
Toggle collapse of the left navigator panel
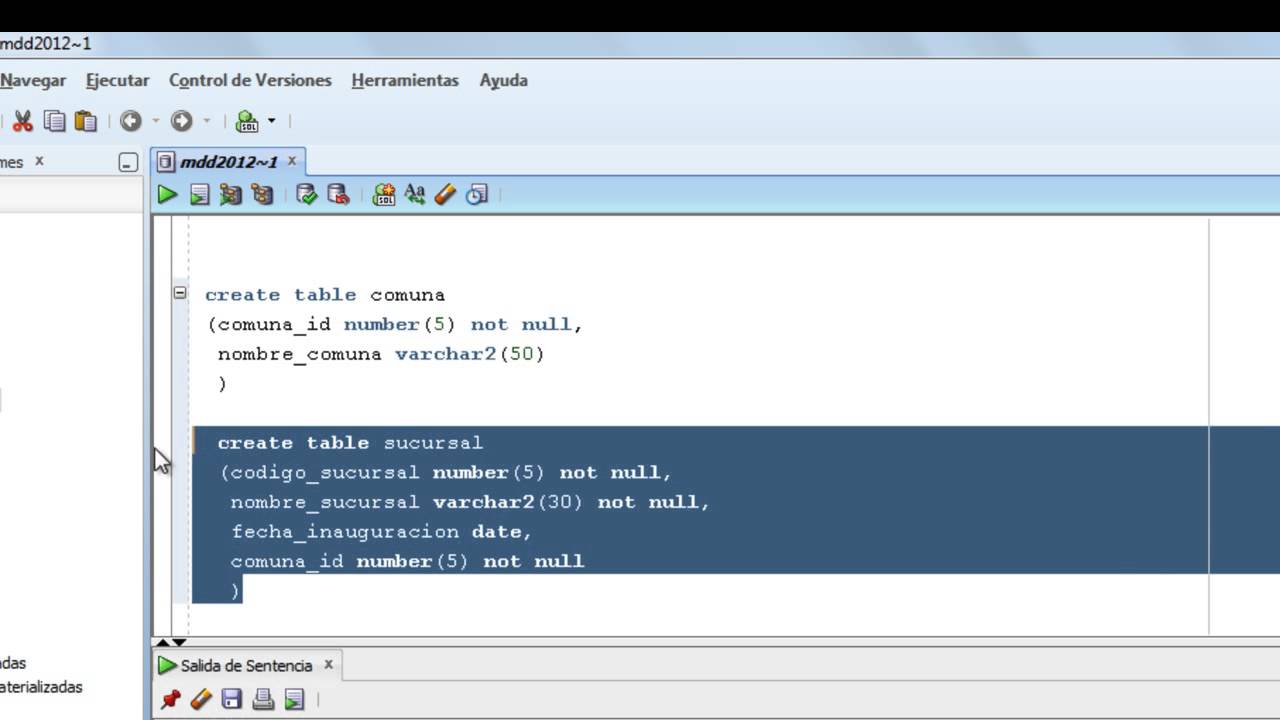pyautogui.click(x=127, y=161)
